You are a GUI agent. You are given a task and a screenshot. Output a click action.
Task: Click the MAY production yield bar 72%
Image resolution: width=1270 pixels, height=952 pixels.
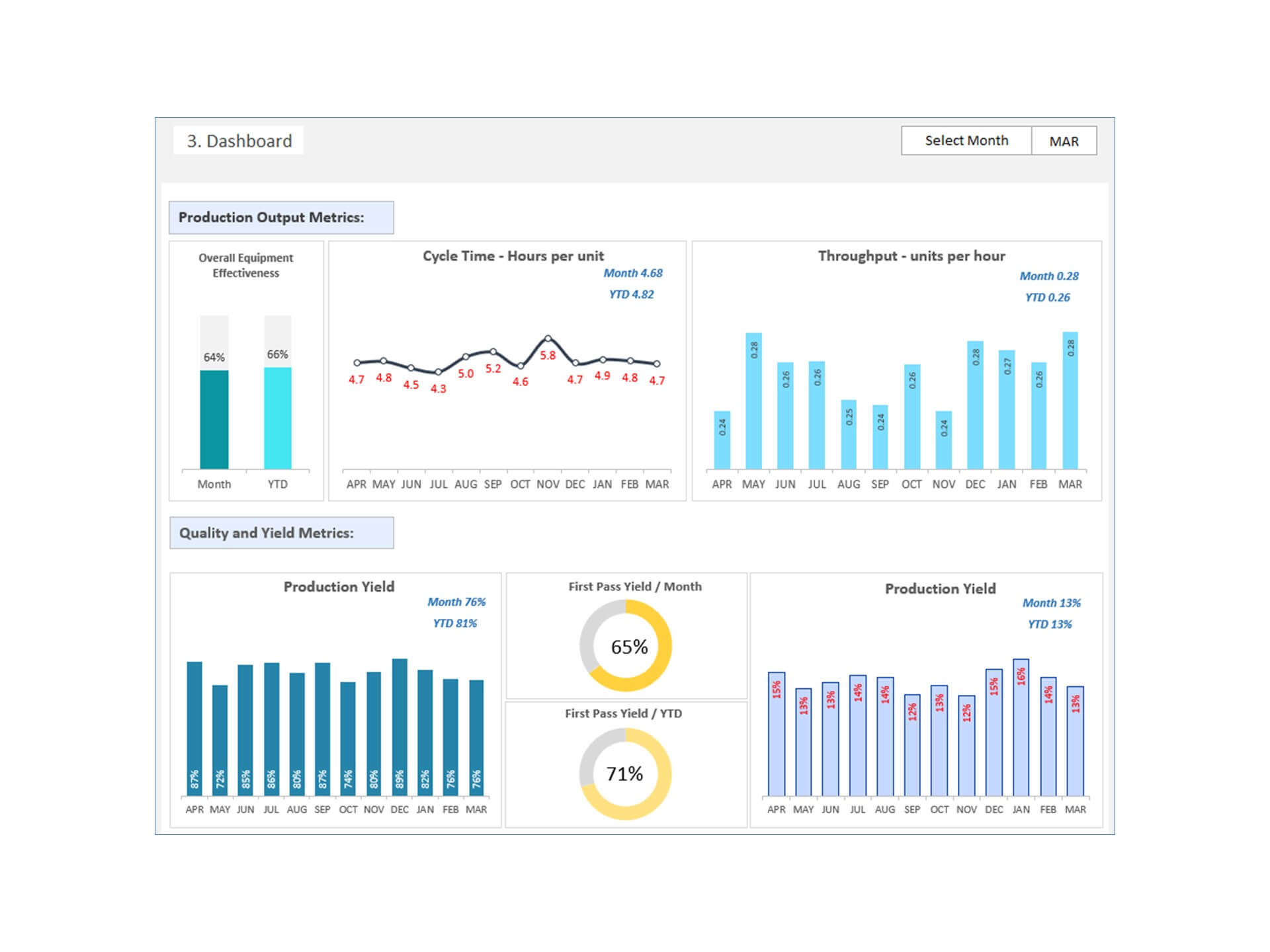(x=220, y=739)
